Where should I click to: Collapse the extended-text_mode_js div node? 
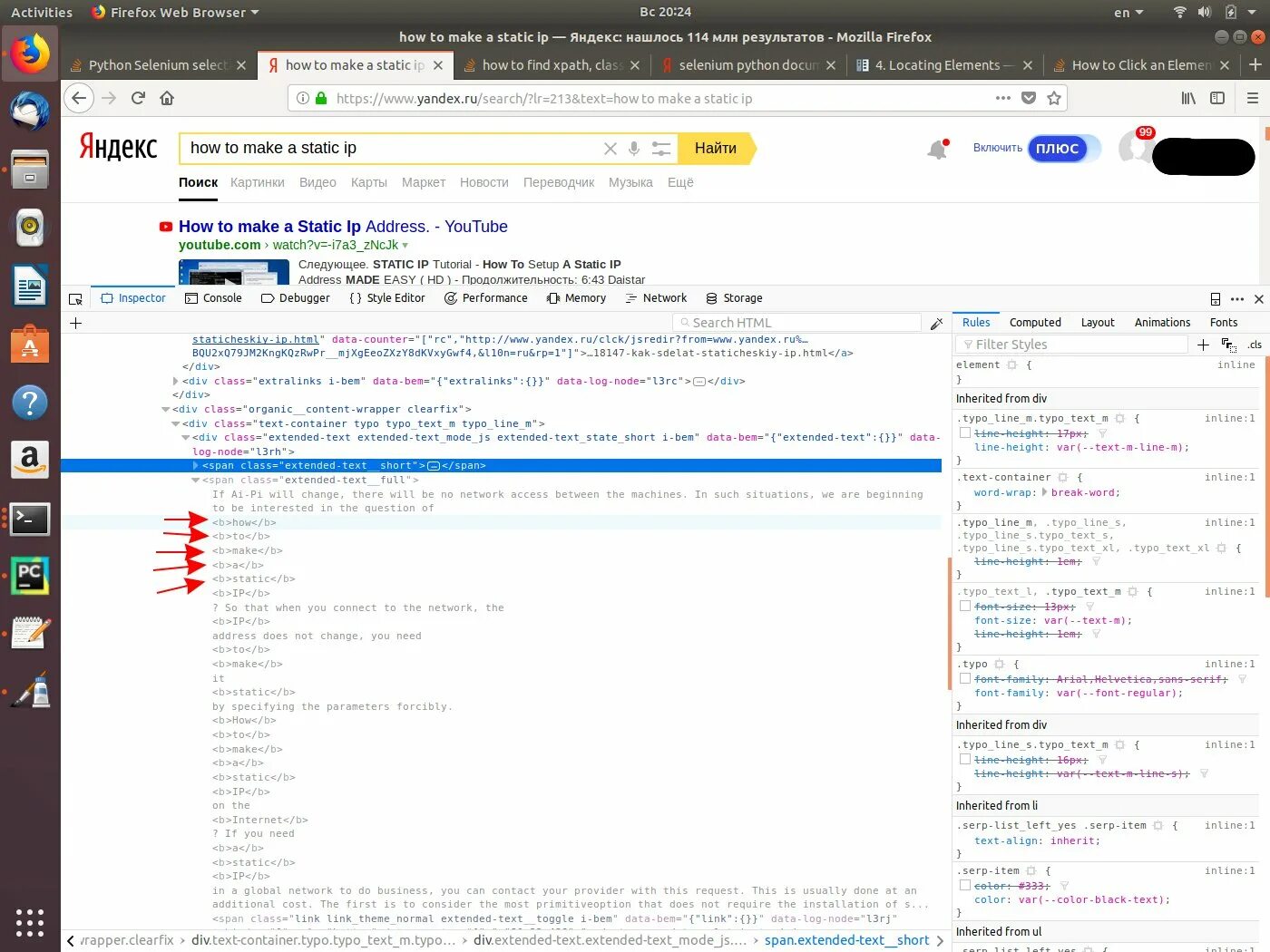186,438
